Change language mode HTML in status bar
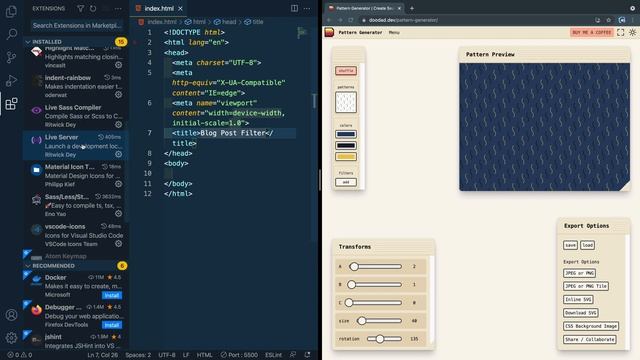Viewport: 640px width, 360px height. (204, 355)
